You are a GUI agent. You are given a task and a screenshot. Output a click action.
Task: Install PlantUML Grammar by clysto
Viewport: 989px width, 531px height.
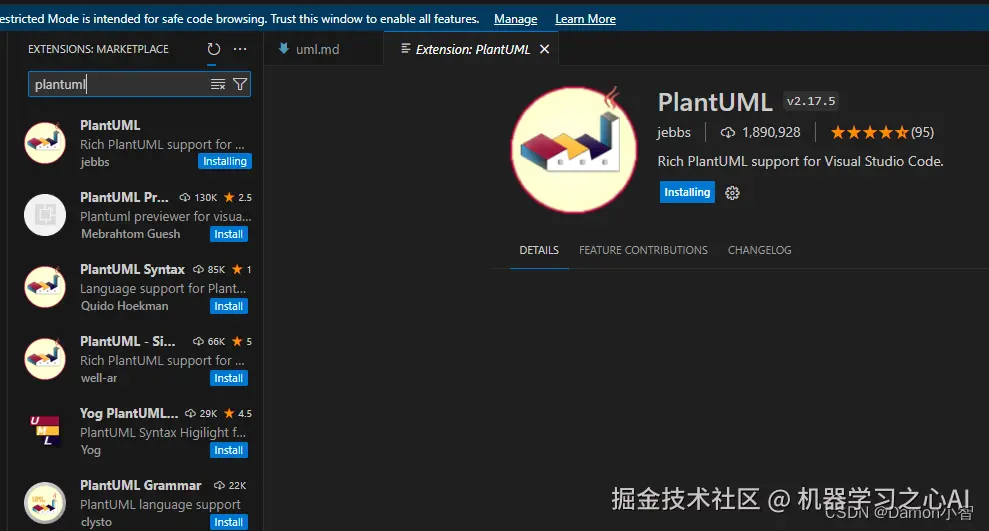228,522
